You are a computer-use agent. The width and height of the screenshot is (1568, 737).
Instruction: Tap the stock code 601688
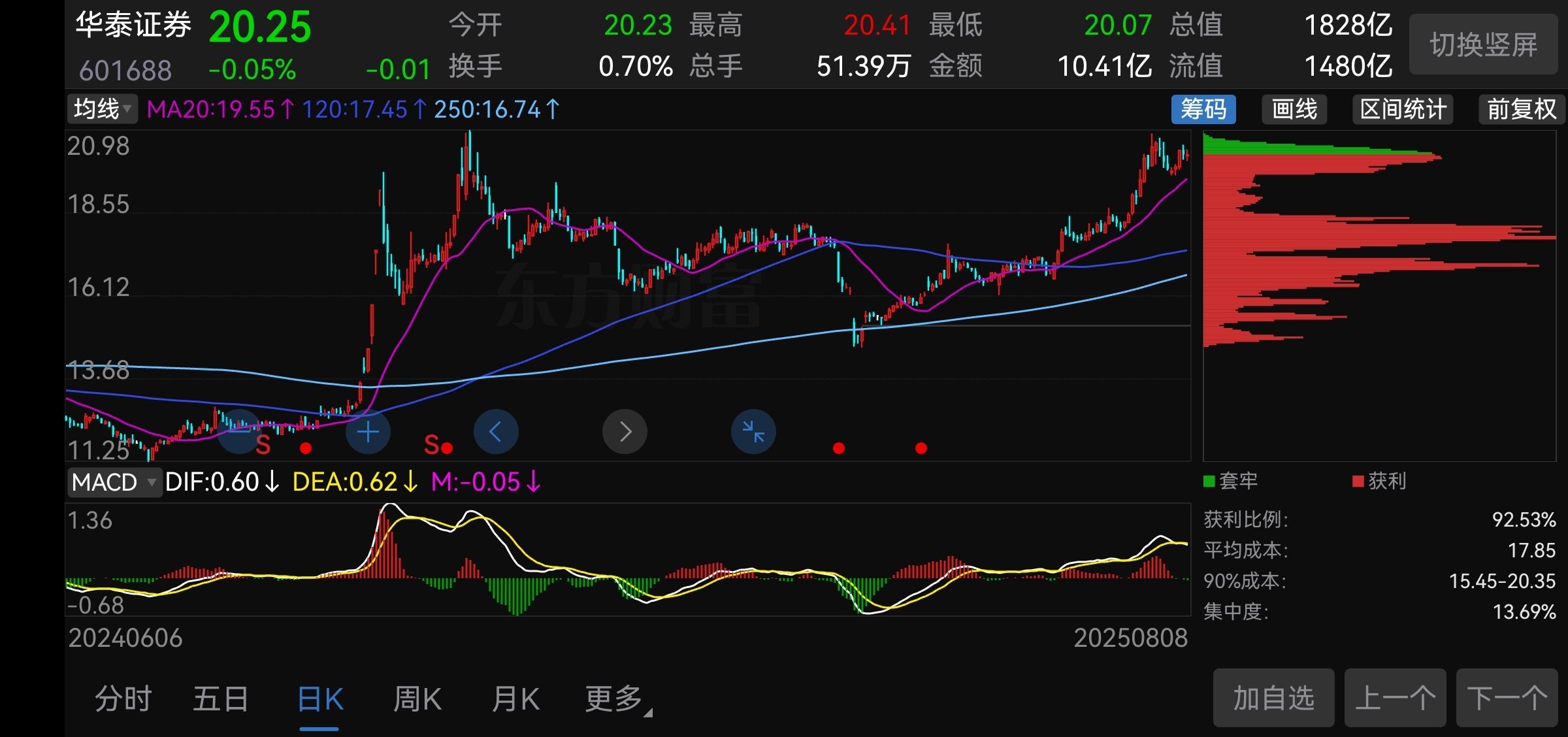tap(125, 70)
